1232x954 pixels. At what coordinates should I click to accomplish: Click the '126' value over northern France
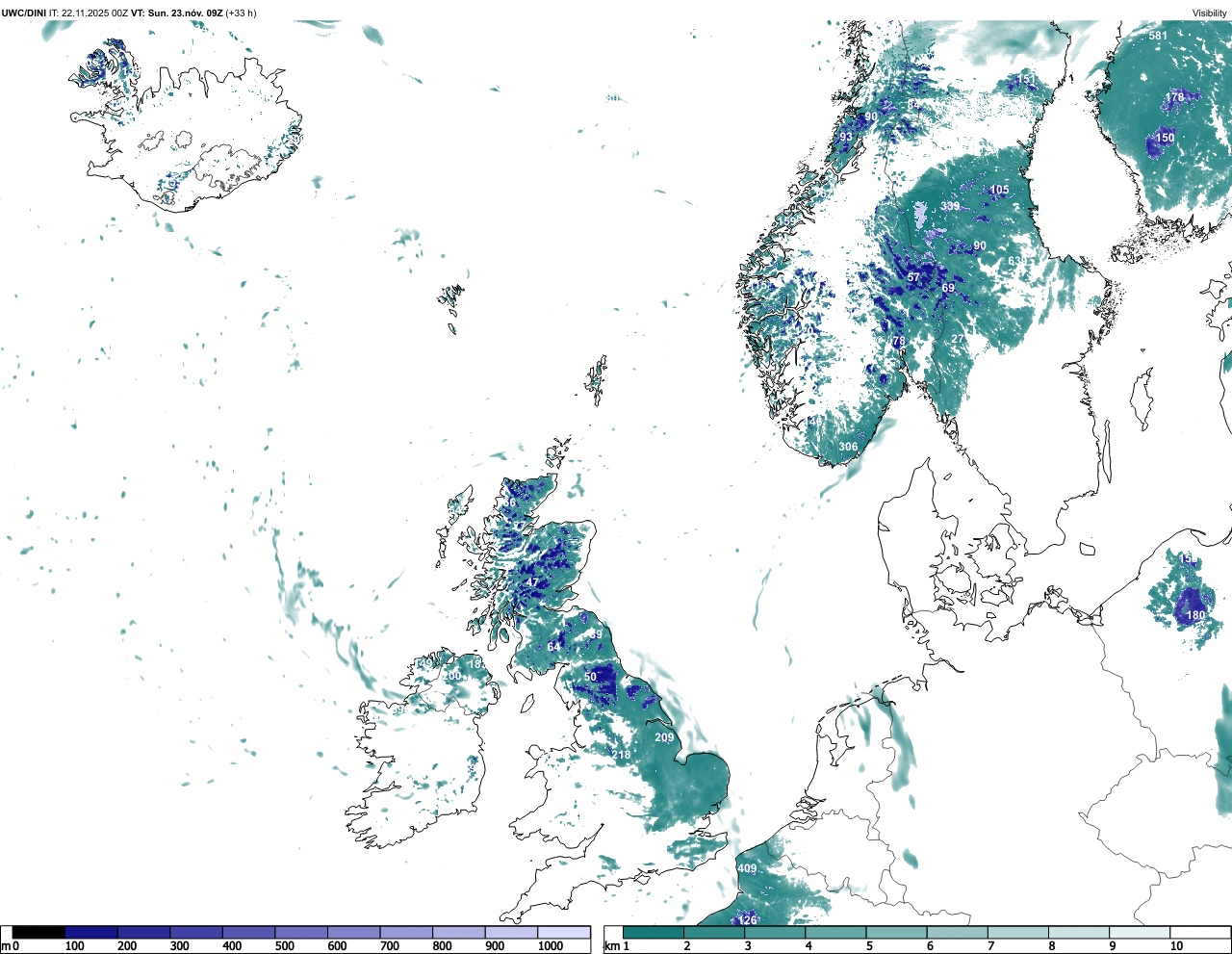(747, 919)
